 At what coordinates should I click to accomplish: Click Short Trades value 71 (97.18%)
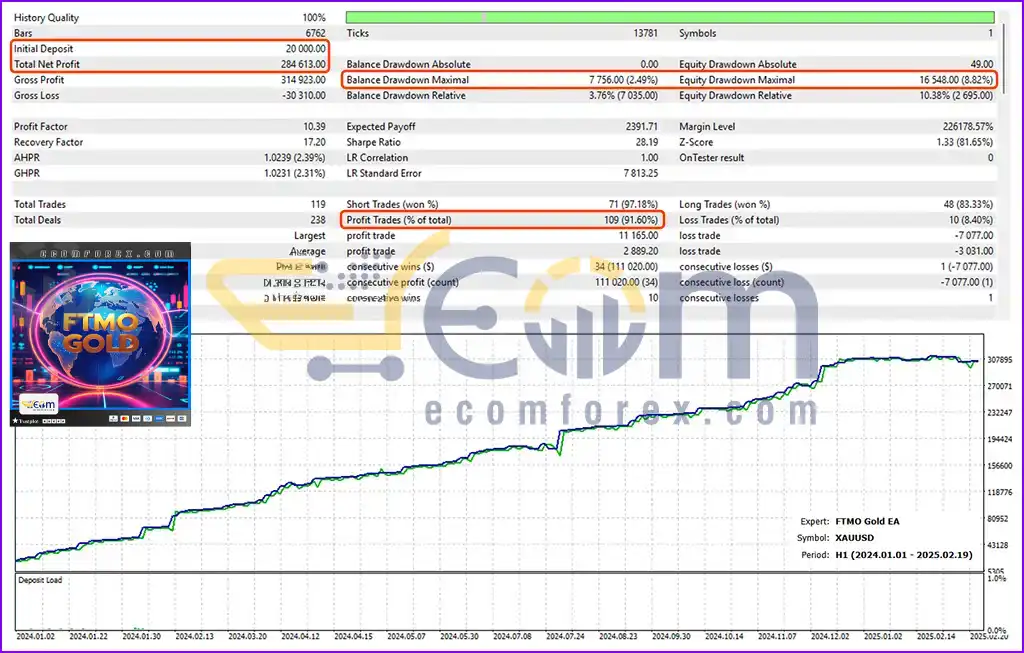coord(633,204)
